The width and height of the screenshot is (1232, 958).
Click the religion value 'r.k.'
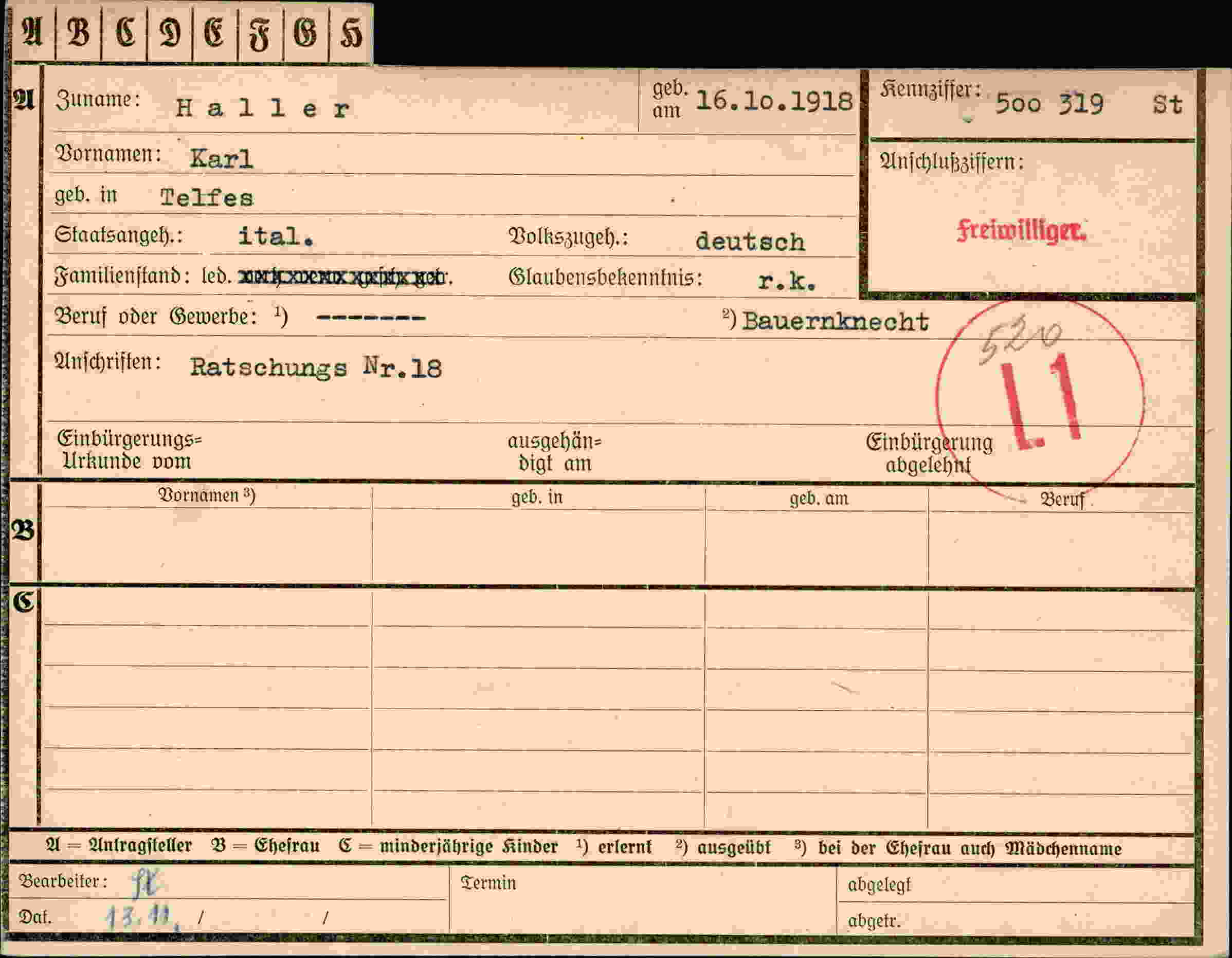pyautogui.click(x=787, y=281)
